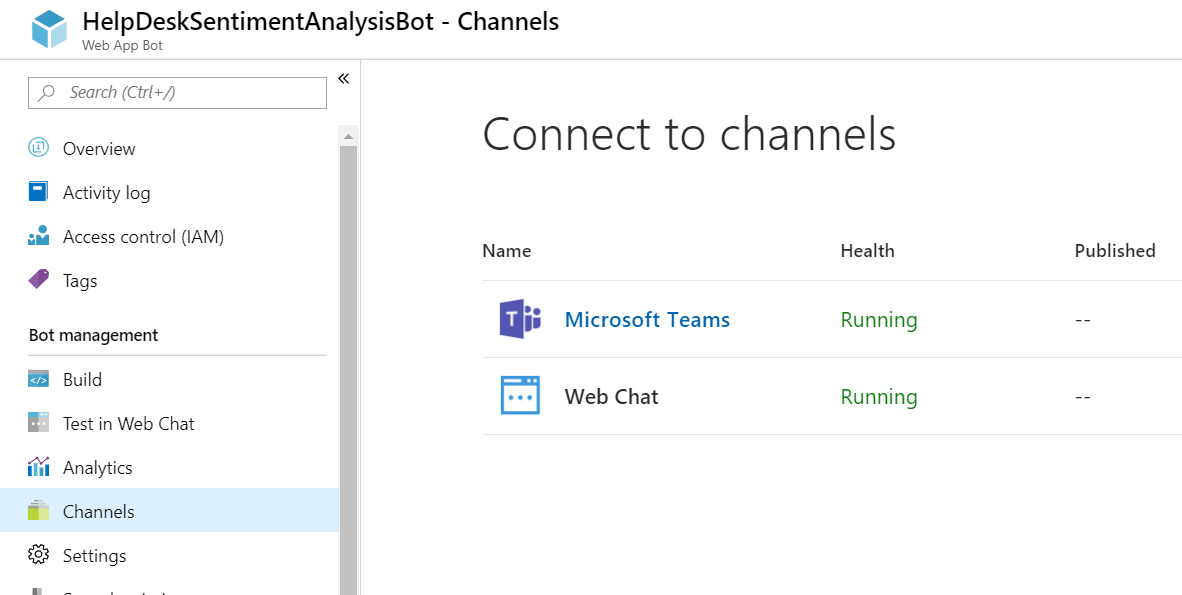This screenshot has width=1182, height=595.
Task: Click the Settings gear icon
Action: click(x=39, y=555)
